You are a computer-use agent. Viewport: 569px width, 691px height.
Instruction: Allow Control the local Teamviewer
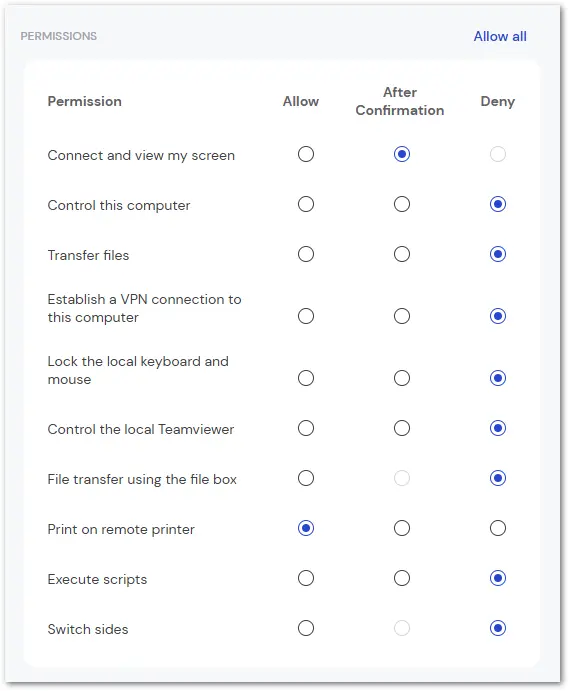[306, 428]
